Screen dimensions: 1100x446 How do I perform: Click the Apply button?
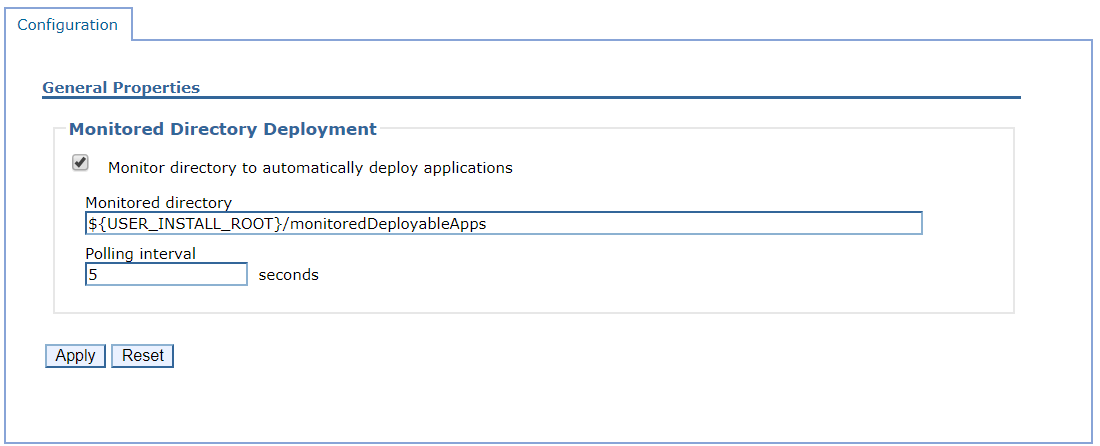(75, 356)
